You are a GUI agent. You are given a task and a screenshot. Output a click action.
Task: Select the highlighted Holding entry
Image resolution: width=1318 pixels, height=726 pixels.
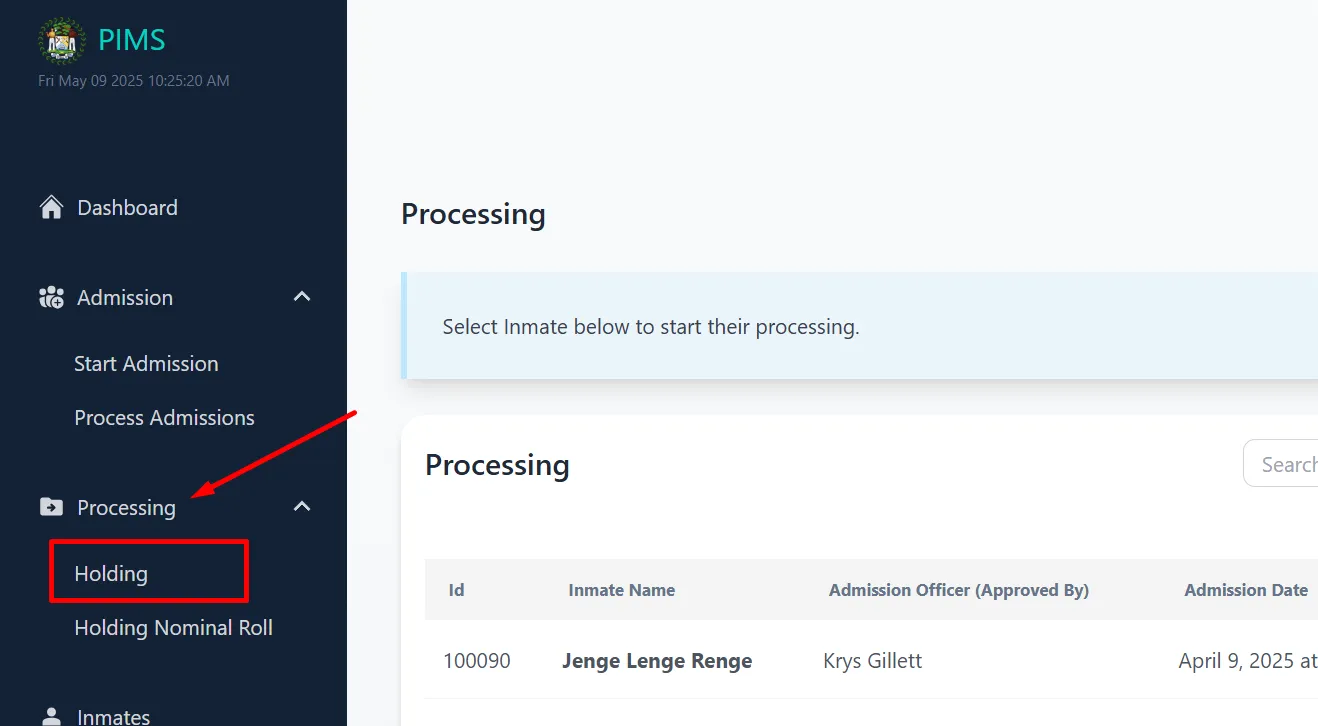pos(111,572)
